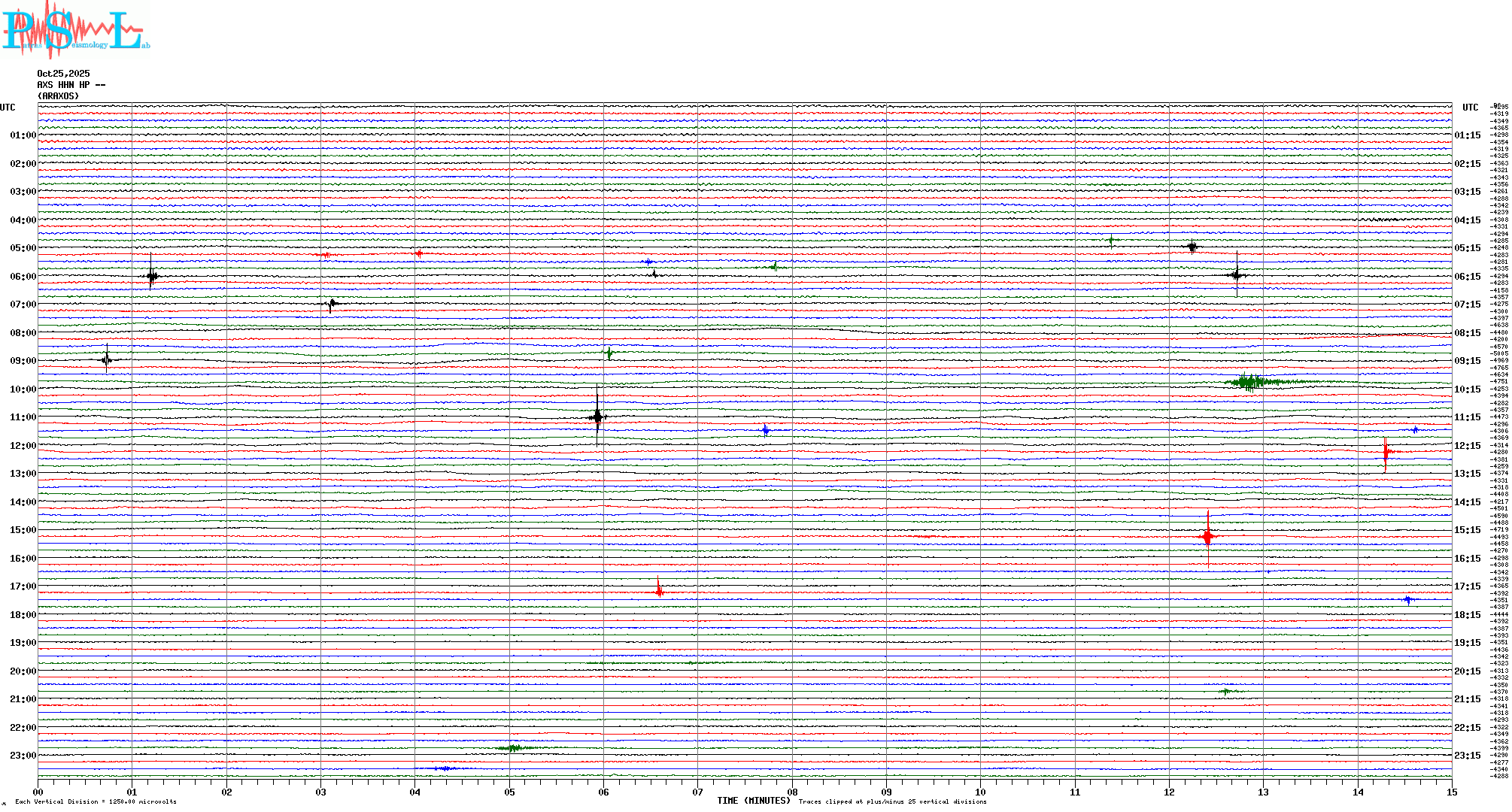Click the 04:15 label on the right axis
This screenshot has width=1512, height=812.
point(1467,220)
